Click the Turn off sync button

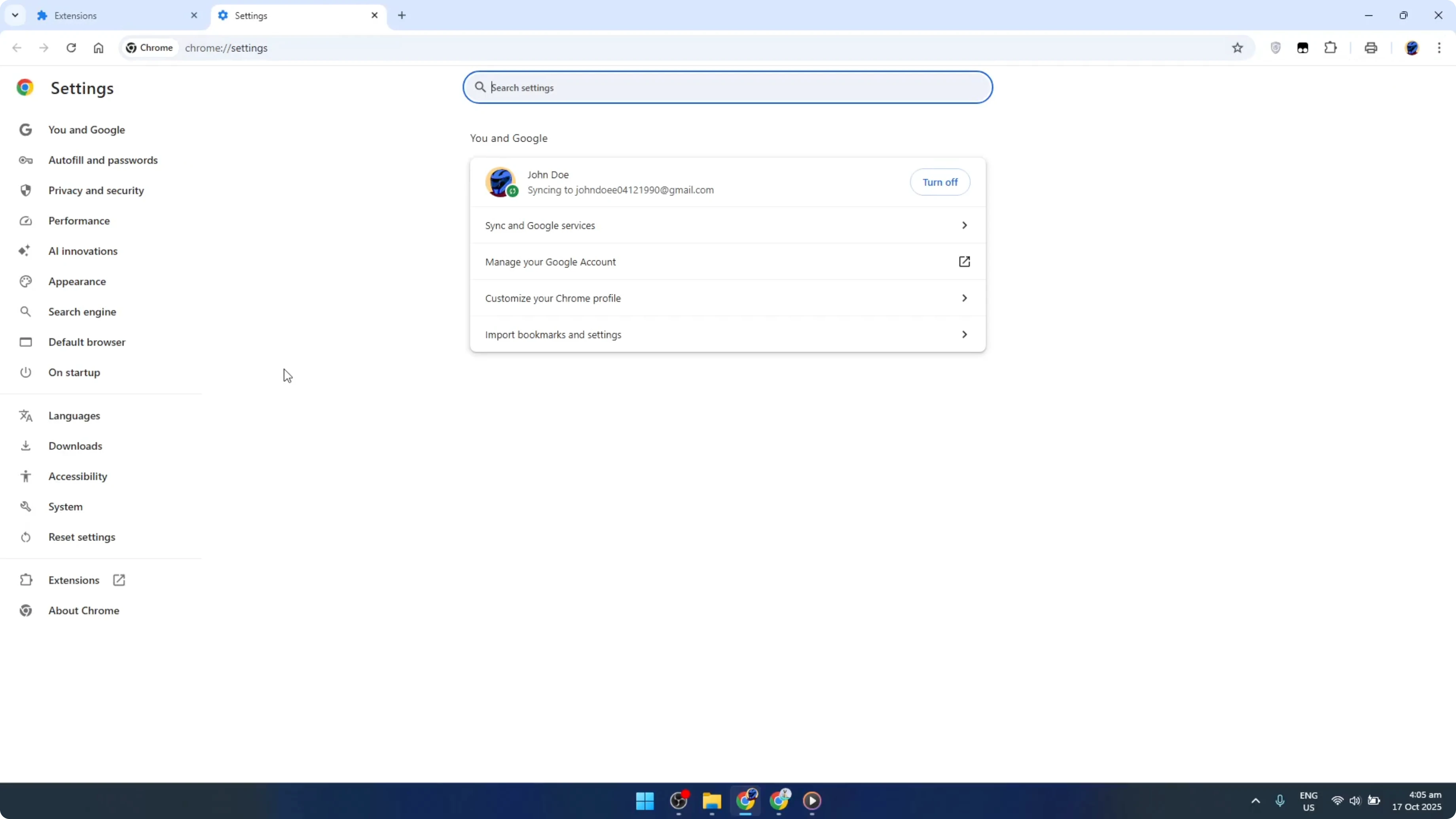(940, 182)
